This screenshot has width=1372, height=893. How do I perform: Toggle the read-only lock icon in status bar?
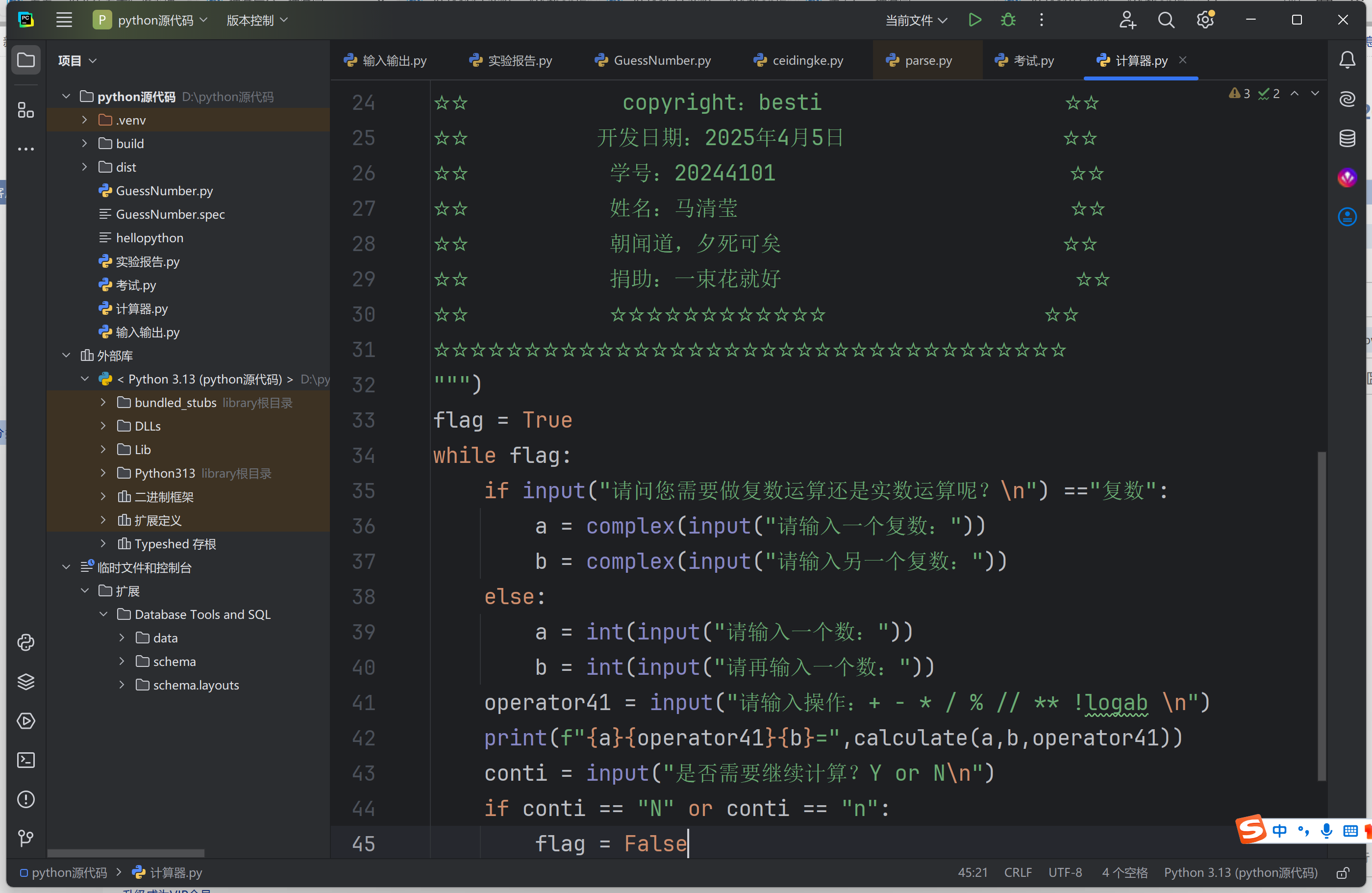pos(1343,873)
